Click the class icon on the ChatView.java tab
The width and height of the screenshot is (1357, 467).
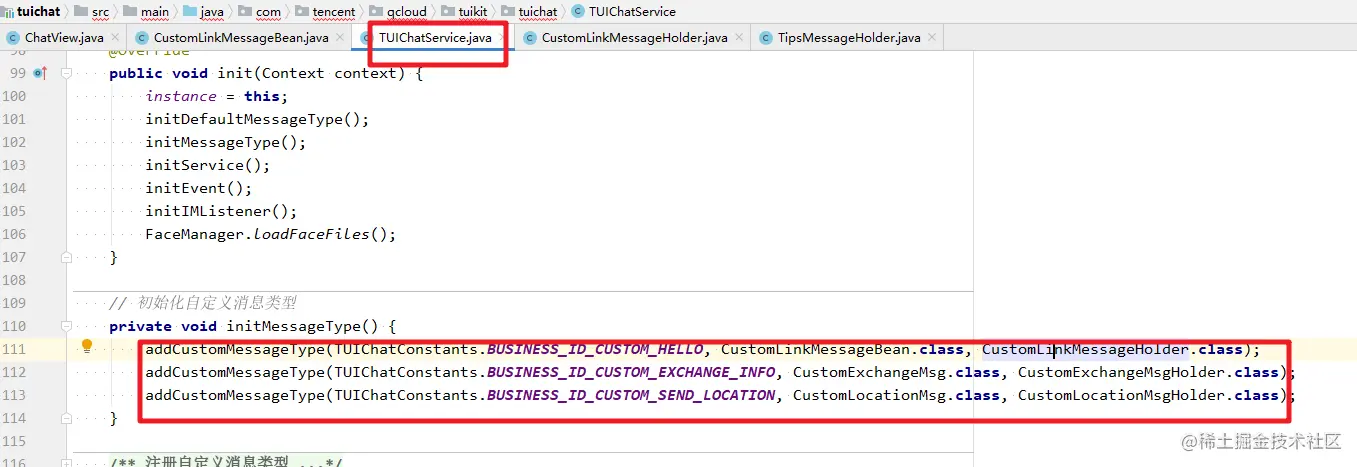[x=13, y=38]
